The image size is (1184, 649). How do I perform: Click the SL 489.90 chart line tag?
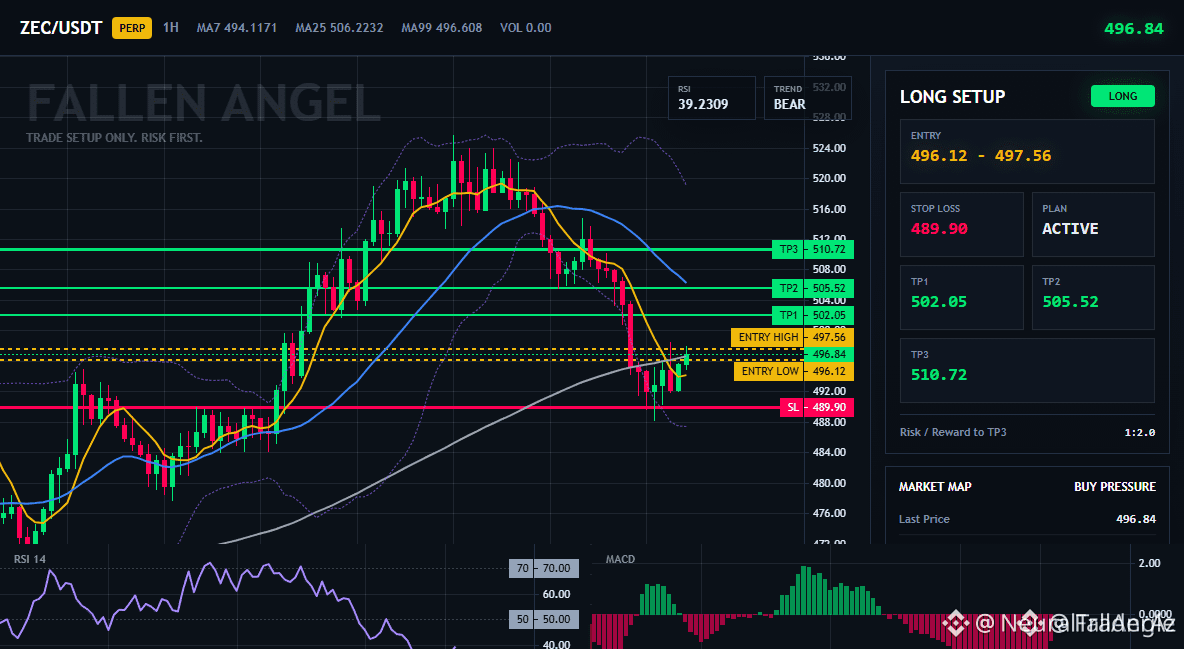click(817, 407)
